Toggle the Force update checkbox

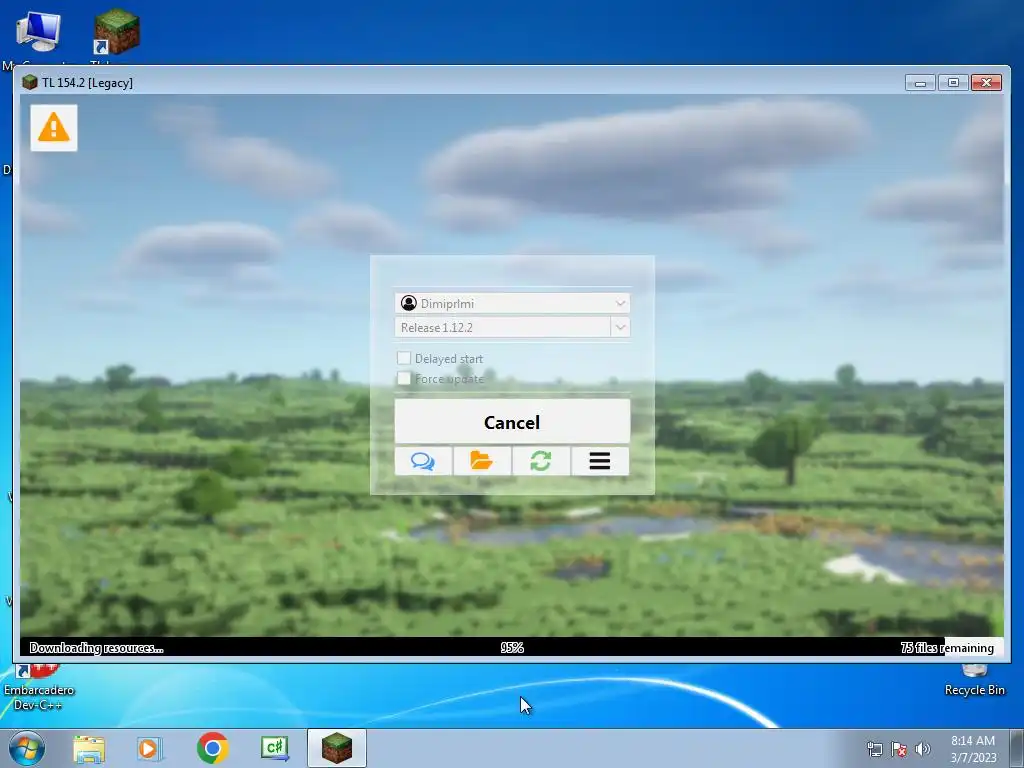coord(404,378)
